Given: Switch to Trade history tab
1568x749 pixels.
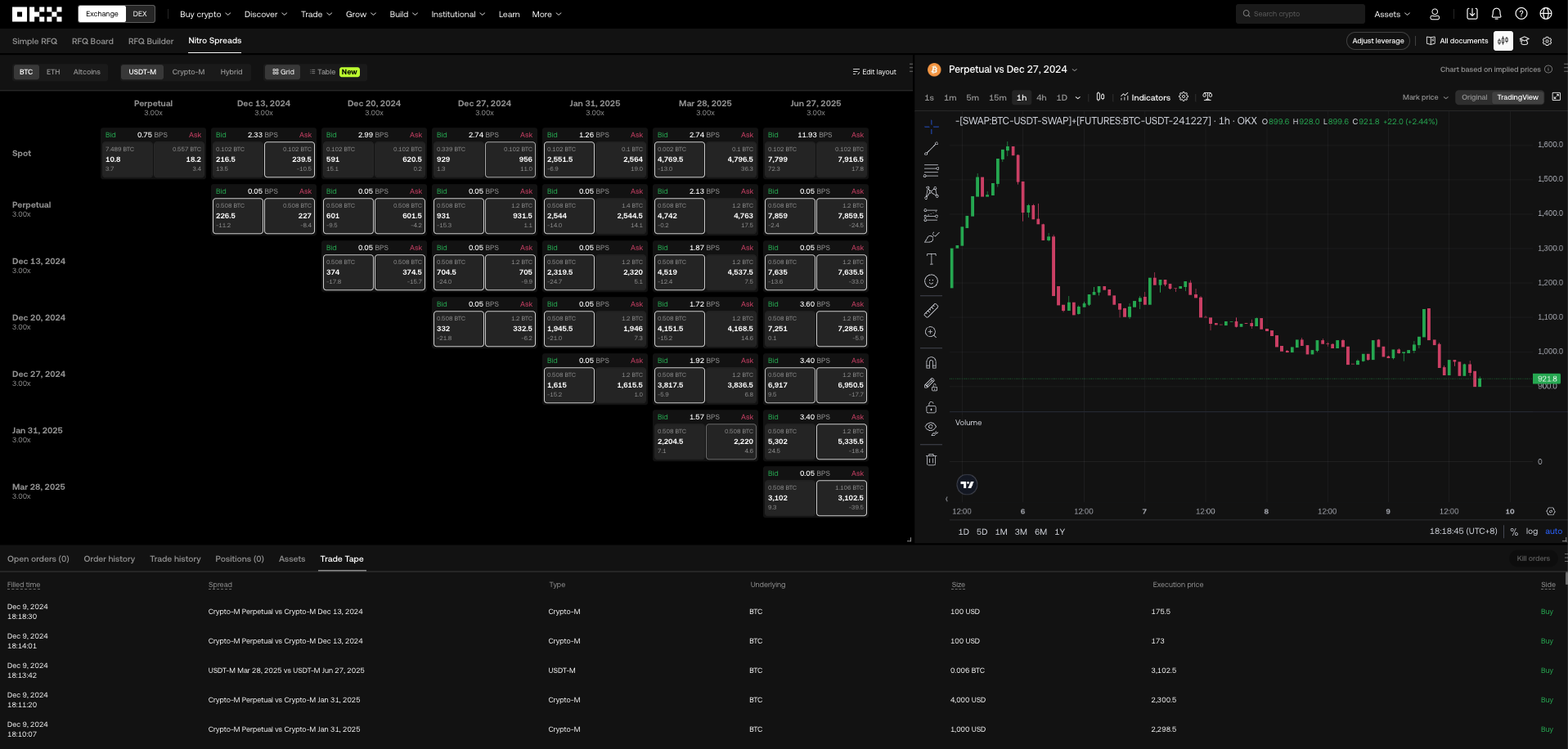Looking at the screenshot, I should pos(175,559).
